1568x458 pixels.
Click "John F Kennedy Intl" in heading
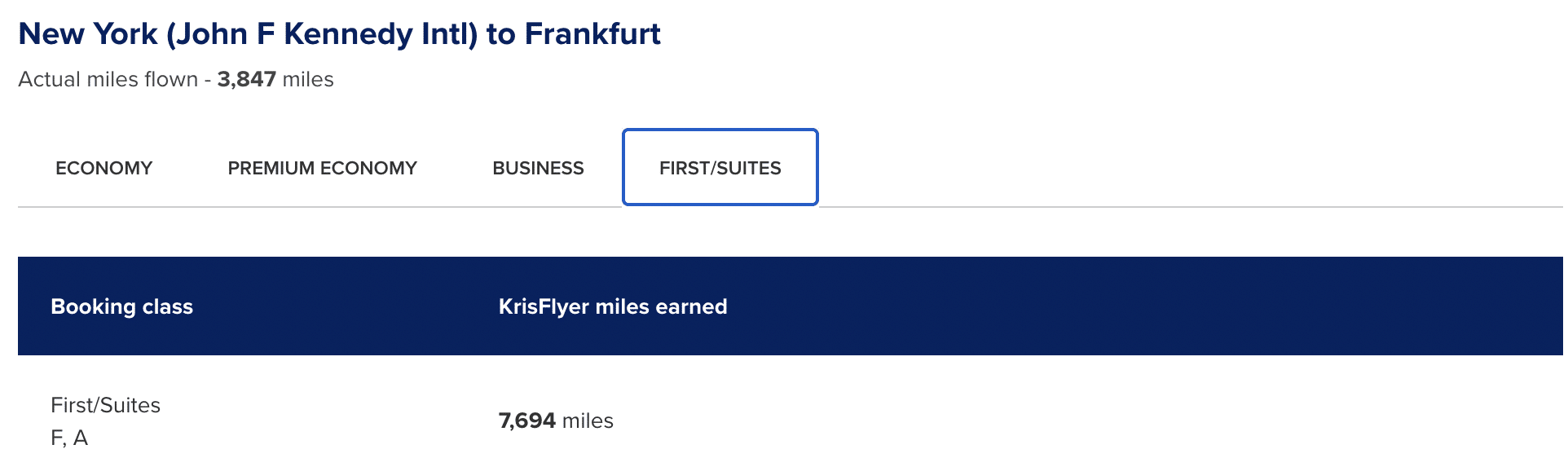point(322,34)
